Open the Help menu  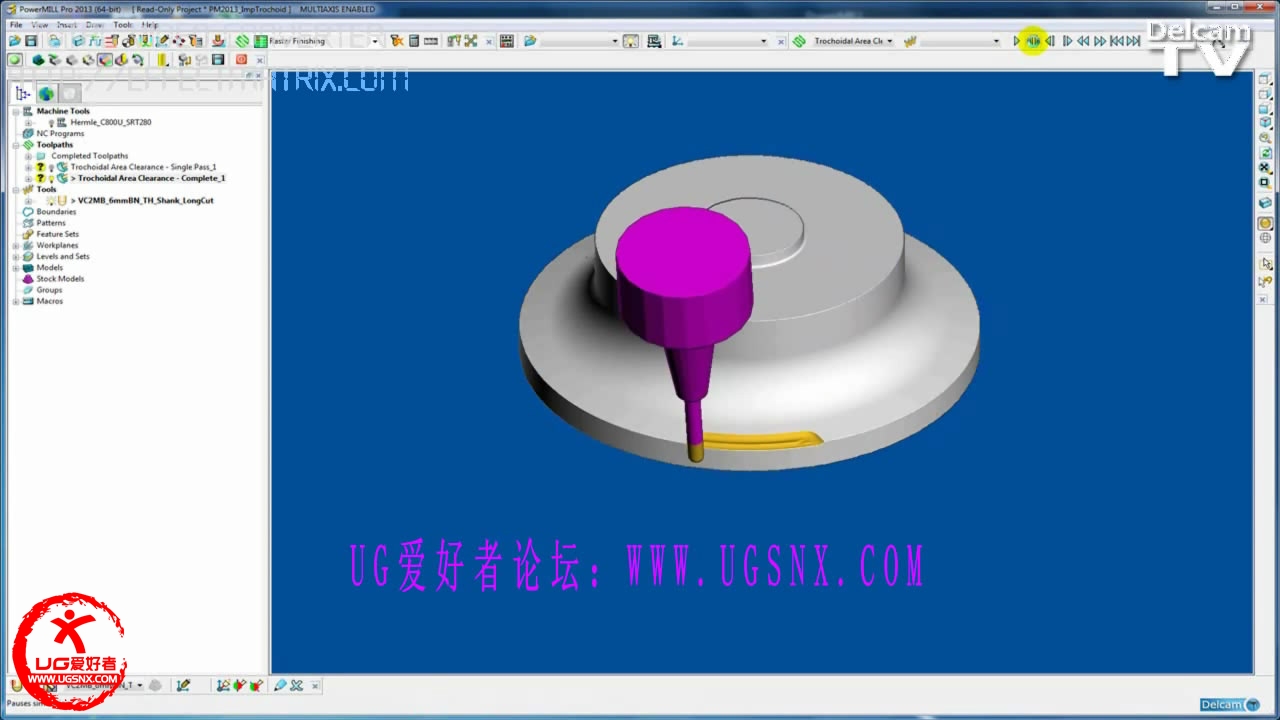click(150, 24)
